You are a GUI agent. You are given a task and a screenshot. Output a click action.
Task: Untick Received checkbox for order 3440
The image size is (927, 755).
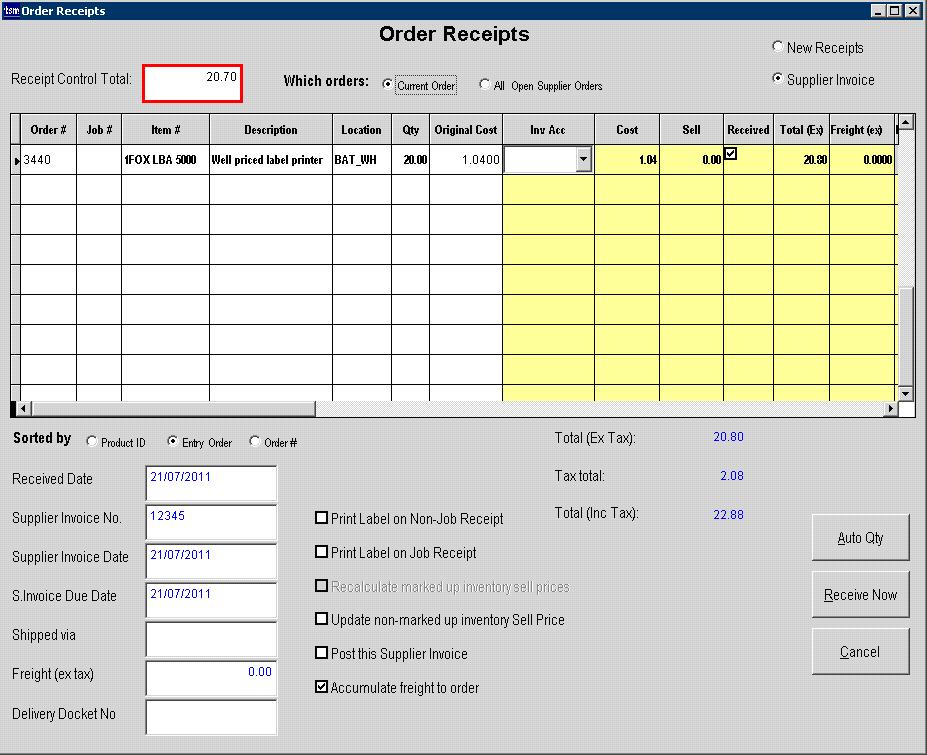click(x=731, y=154)
